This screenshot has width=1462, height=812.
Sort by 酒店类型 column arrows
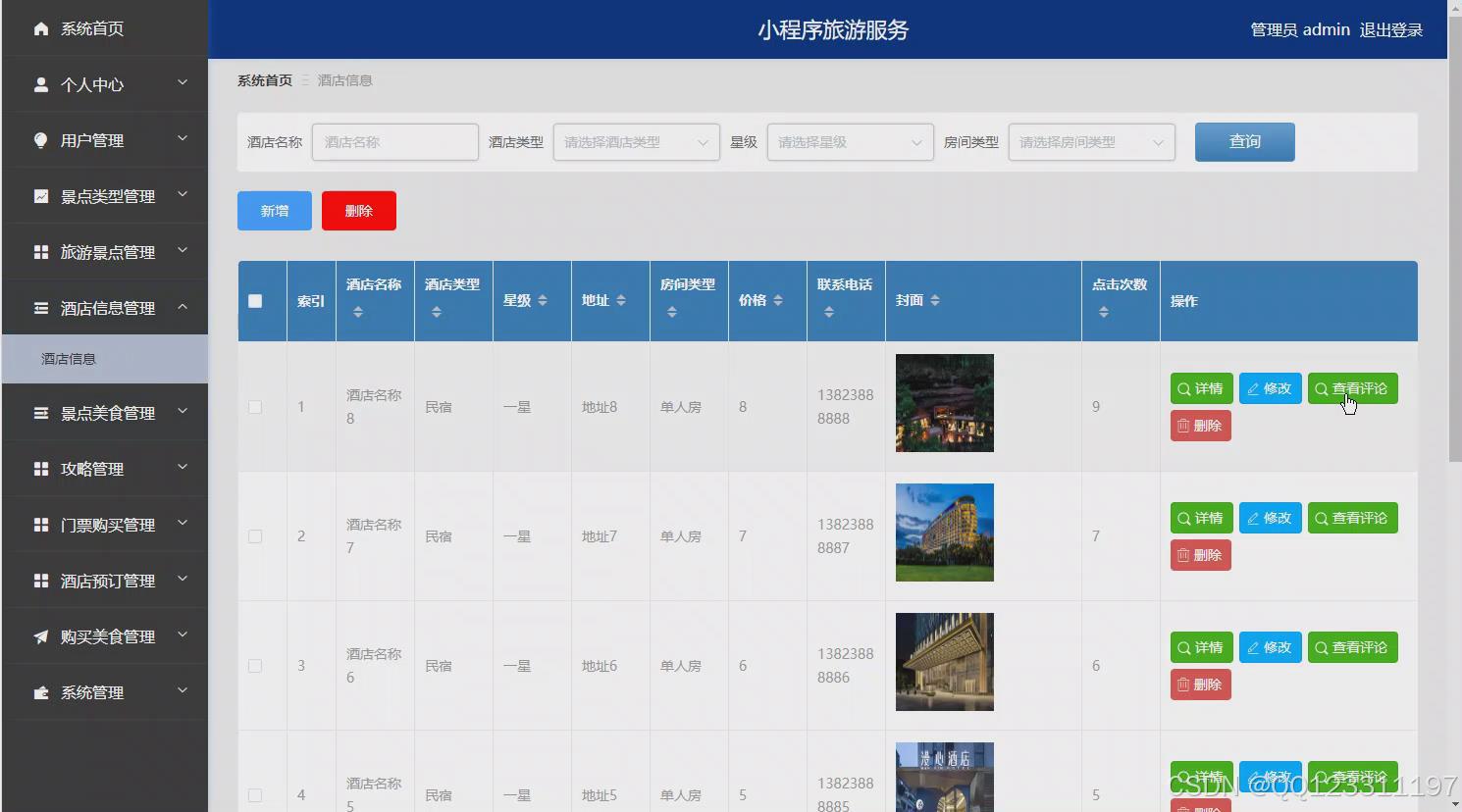[437, 312]
